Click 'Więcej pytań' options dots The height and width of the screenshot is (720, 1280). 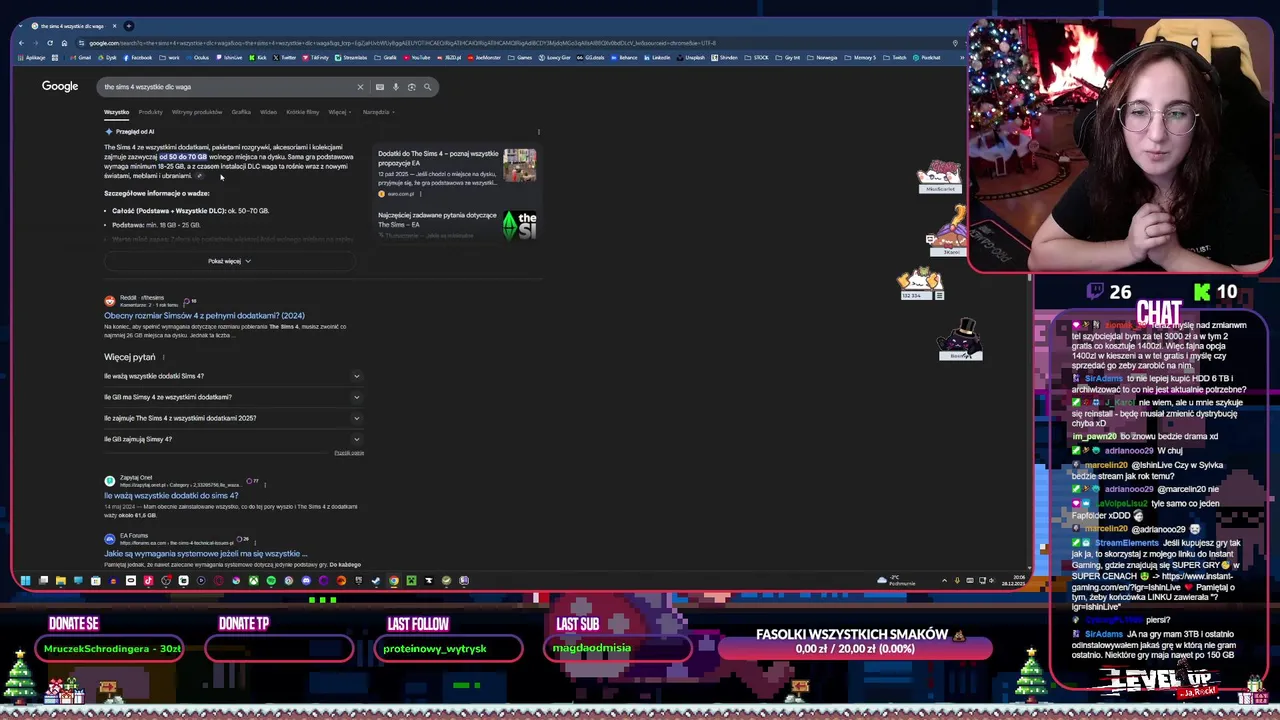(x=163, y=357)
